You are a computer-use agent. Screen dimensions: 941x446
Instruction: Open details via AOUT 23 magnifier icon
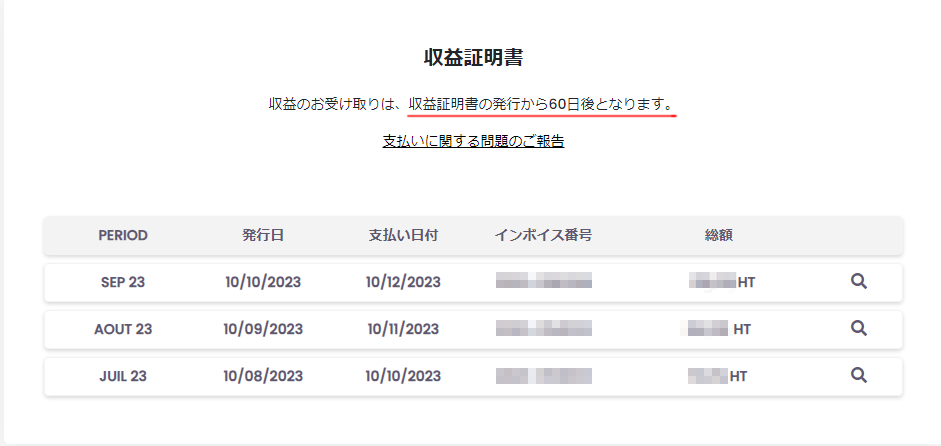click(858, 328)
